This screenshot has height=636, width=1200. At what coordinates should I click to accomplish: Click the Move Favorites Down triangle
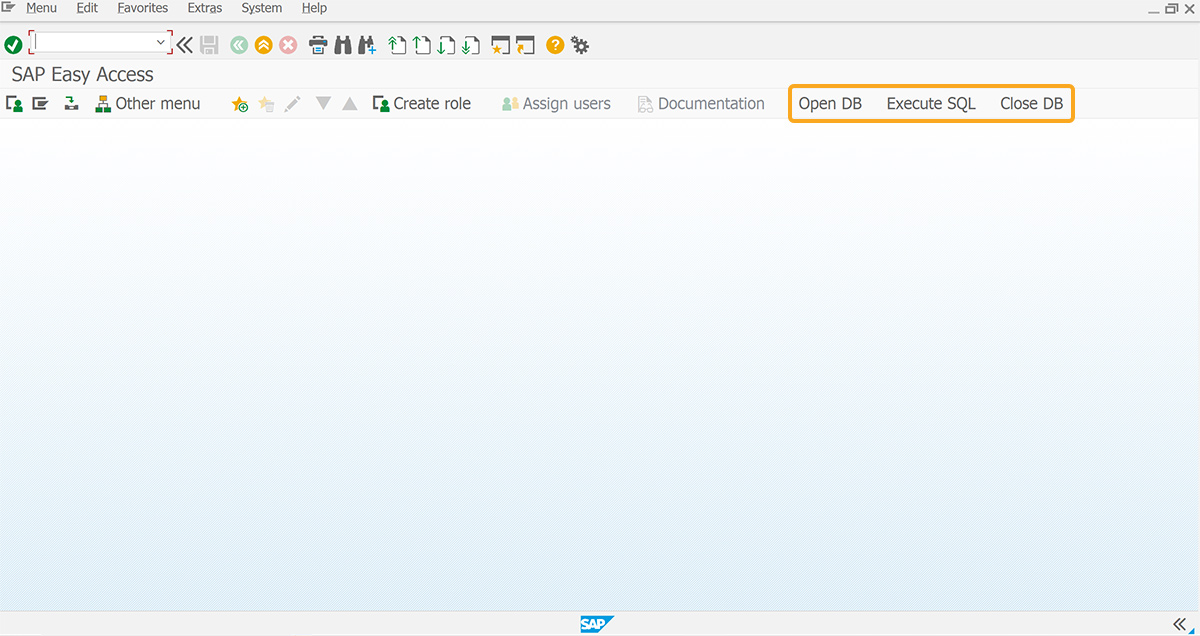point(323,103)
